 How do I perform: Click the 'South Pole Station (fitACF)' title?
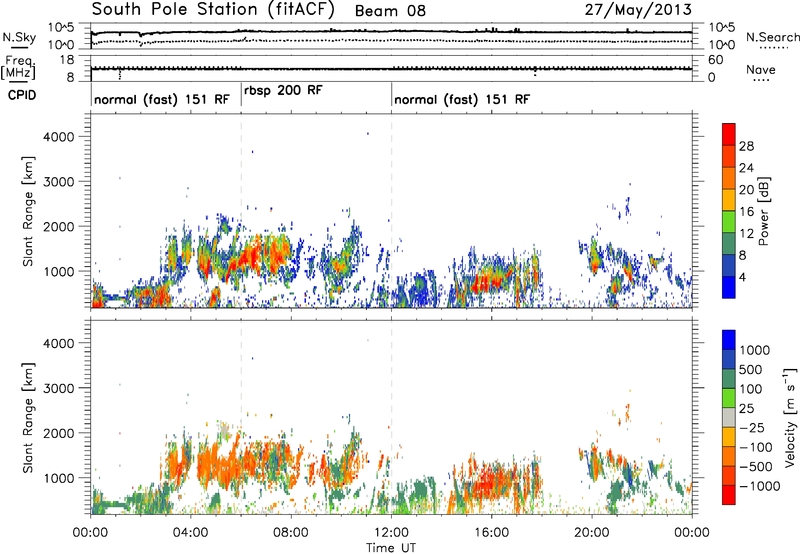[x=213, y=10]
